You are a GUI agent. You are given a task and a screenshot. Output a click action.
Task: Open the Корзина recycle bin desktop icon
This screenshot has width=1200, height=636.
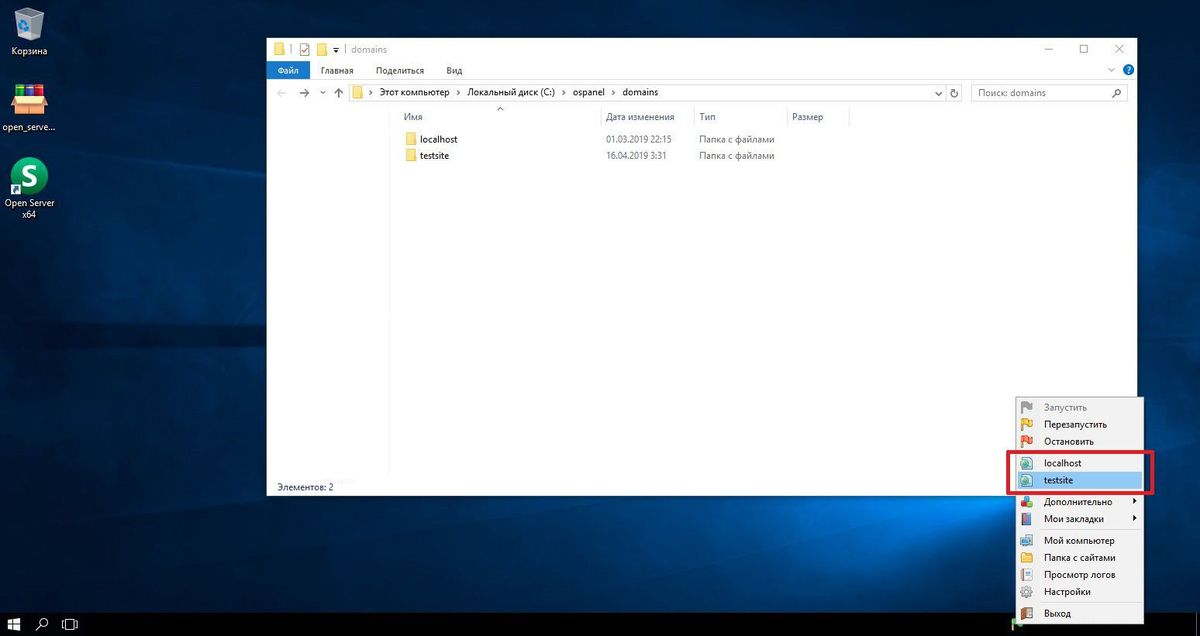(29, 31)
